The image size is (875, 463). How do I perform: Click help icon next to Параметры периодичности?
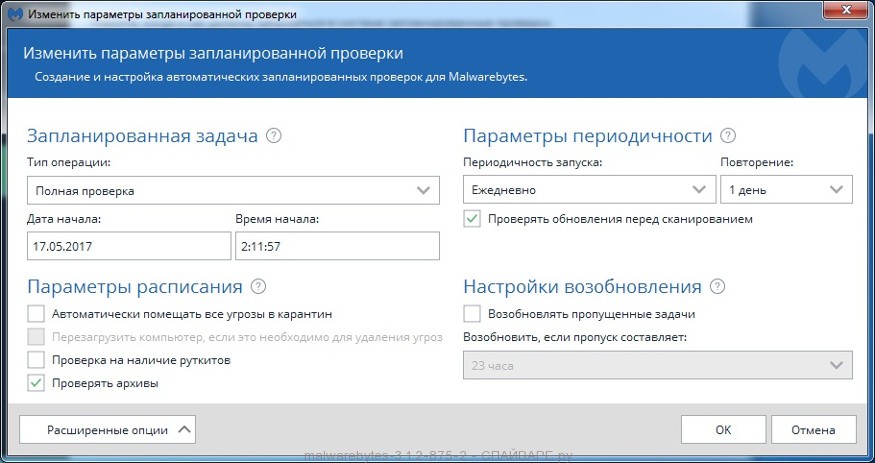pos(728,136)
